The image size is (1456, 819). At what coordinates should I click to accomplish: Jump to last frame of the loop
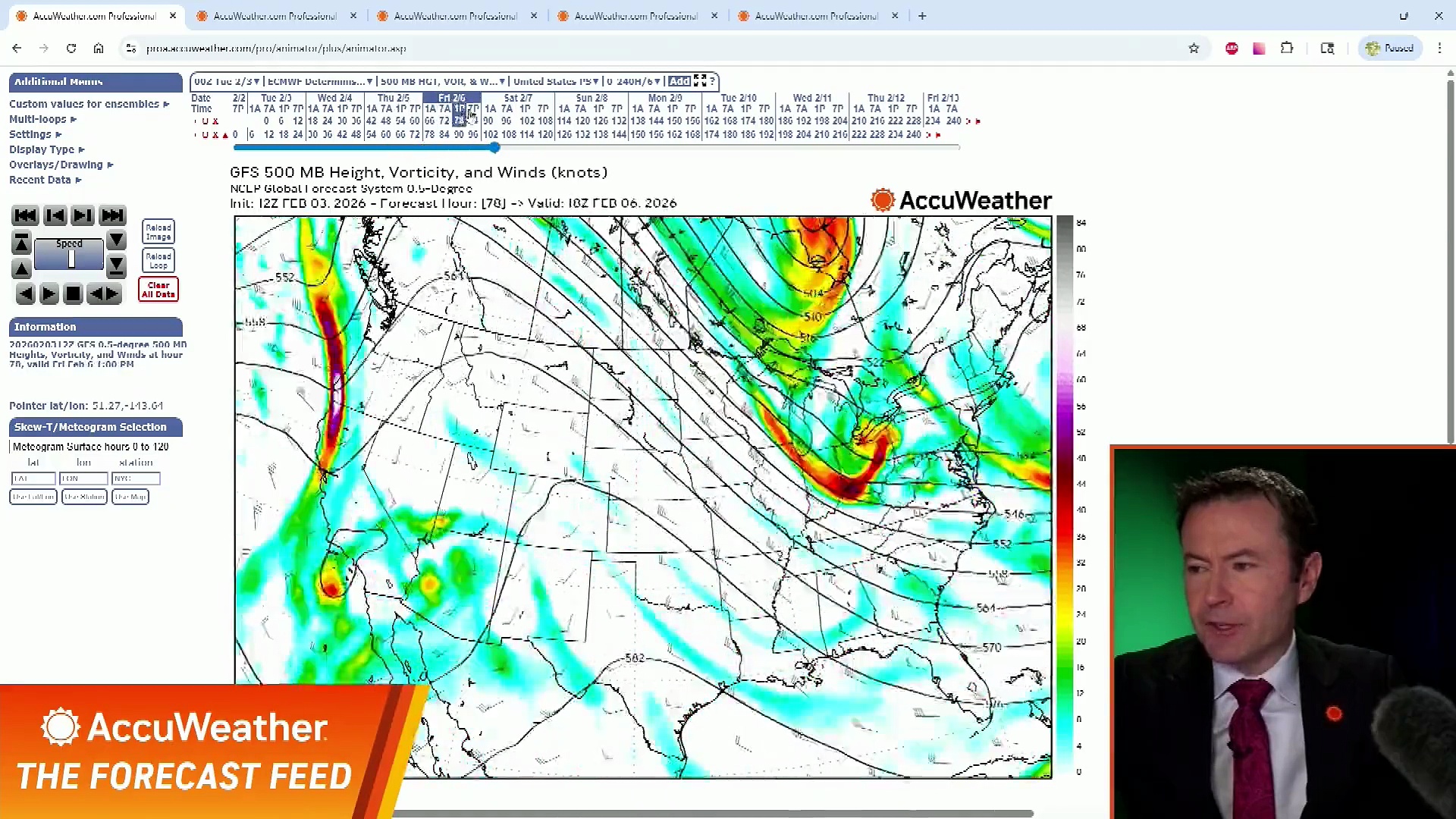[x=112, y=216]
